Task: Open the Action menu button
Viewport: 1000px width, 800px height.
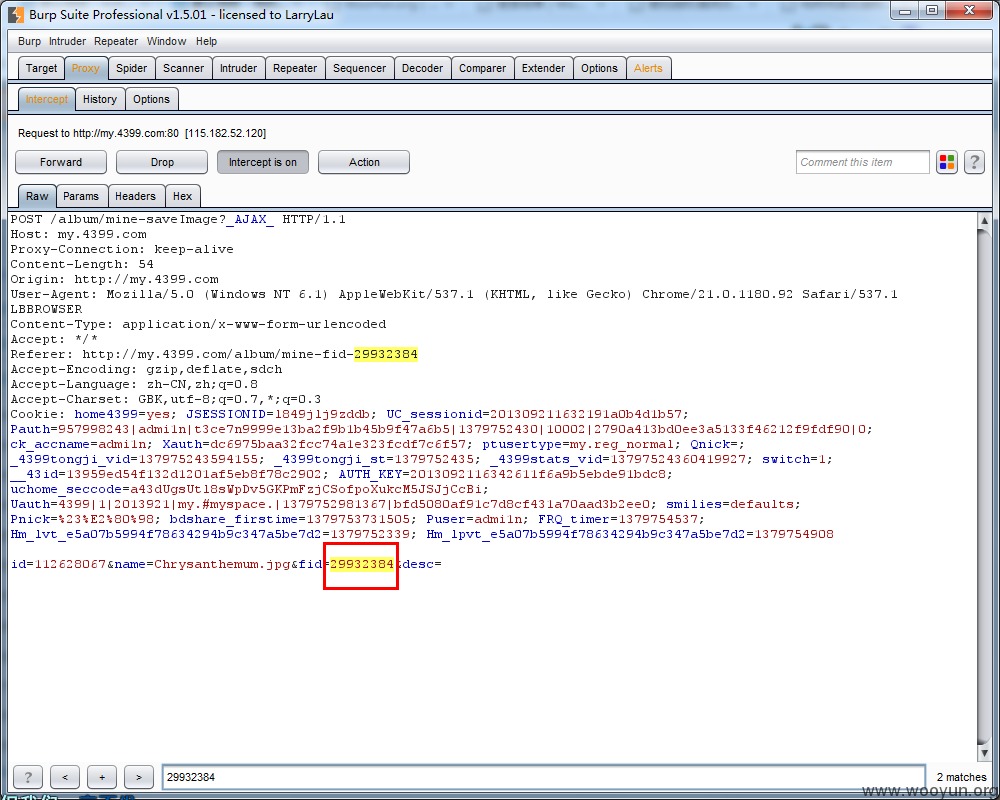Action: pos(364,162)
